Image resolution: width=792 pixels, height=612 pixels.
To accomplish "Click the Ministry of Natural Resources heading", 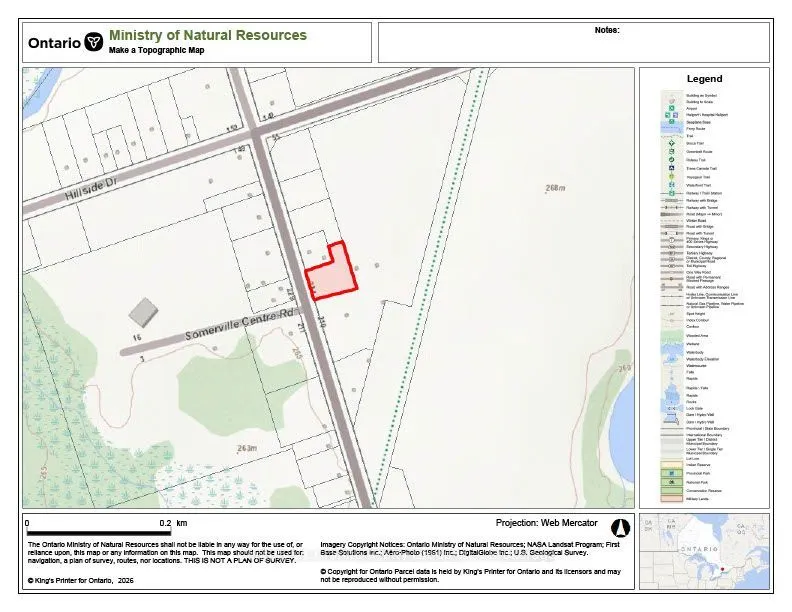I will point(208,35).
